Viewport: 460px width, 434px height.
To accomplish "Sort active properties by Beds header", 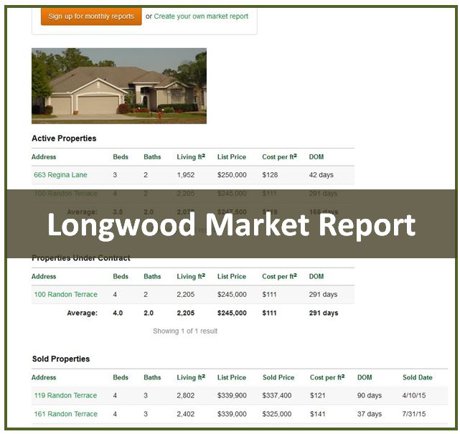I will click(x=120, y=157).
